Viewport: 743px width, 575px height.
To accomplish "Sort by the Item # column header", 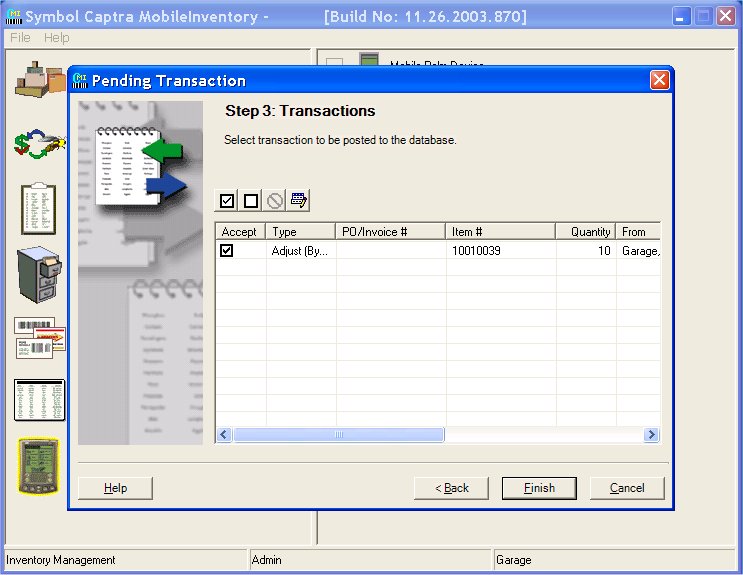I will click(500, 231).
